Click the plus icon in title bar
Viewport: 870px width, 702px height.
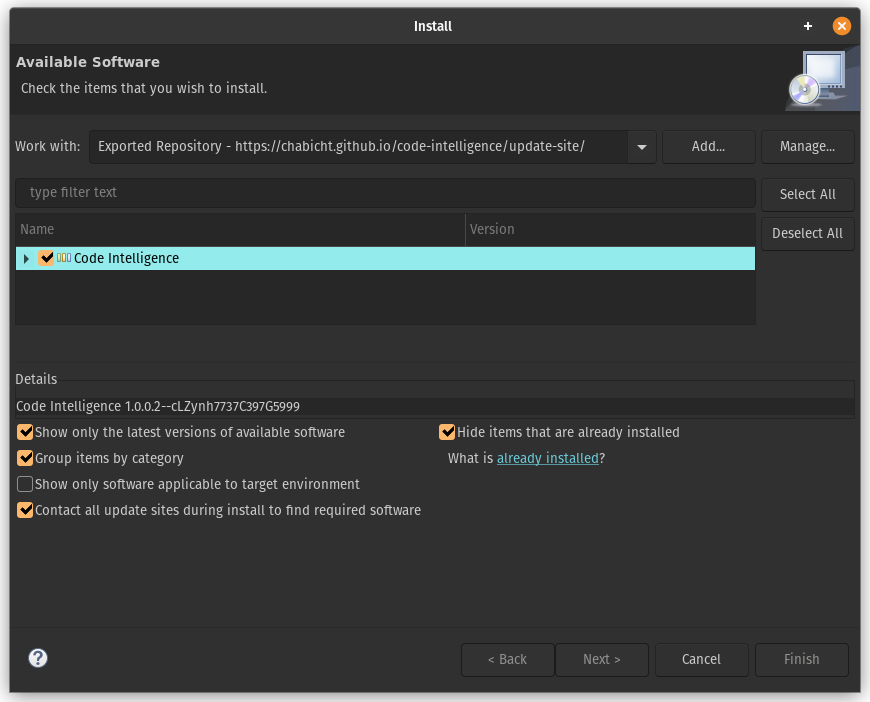[x=808, y=26]
